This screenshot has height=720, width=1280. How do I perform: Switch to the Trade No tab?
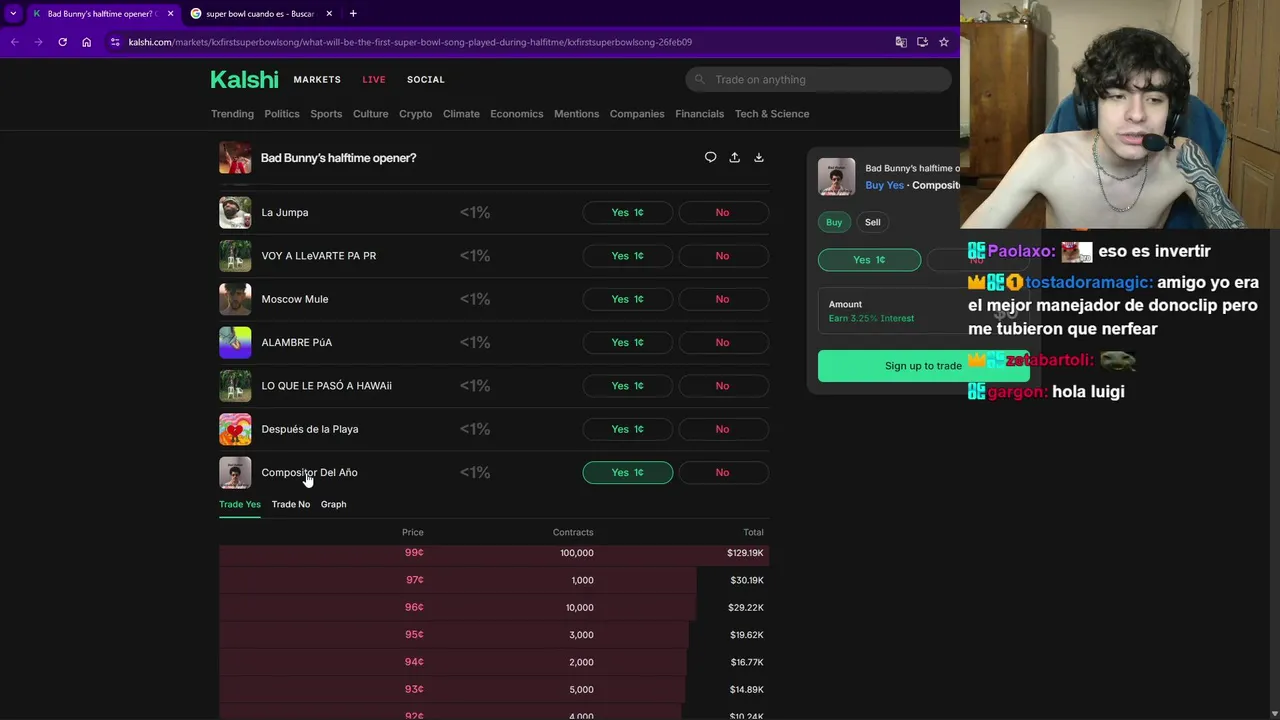291,504
